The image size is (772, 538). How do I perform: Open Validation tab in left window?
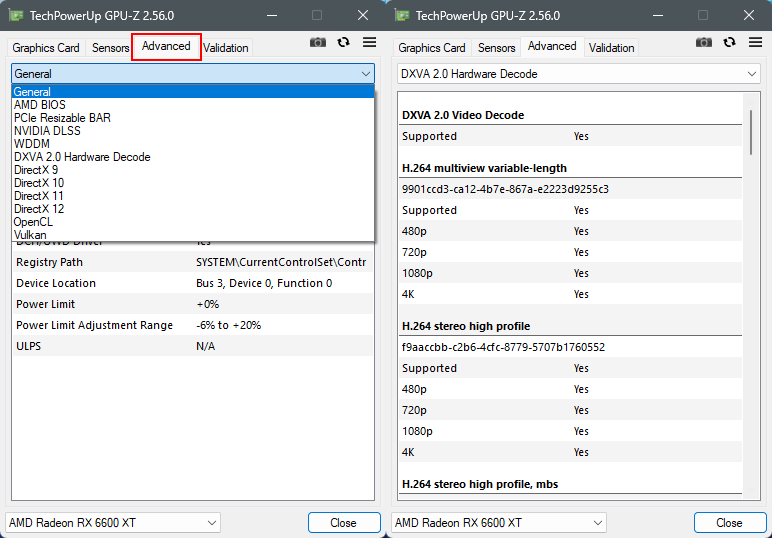click(225, 48)
